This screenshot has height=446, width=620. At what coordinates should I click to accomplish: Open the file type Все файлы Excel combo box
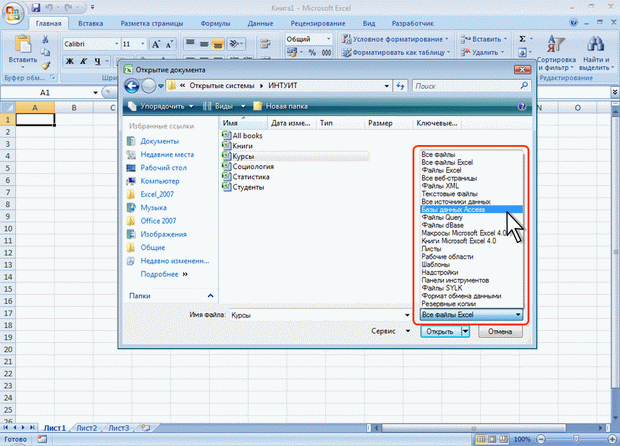coord(471,315)
